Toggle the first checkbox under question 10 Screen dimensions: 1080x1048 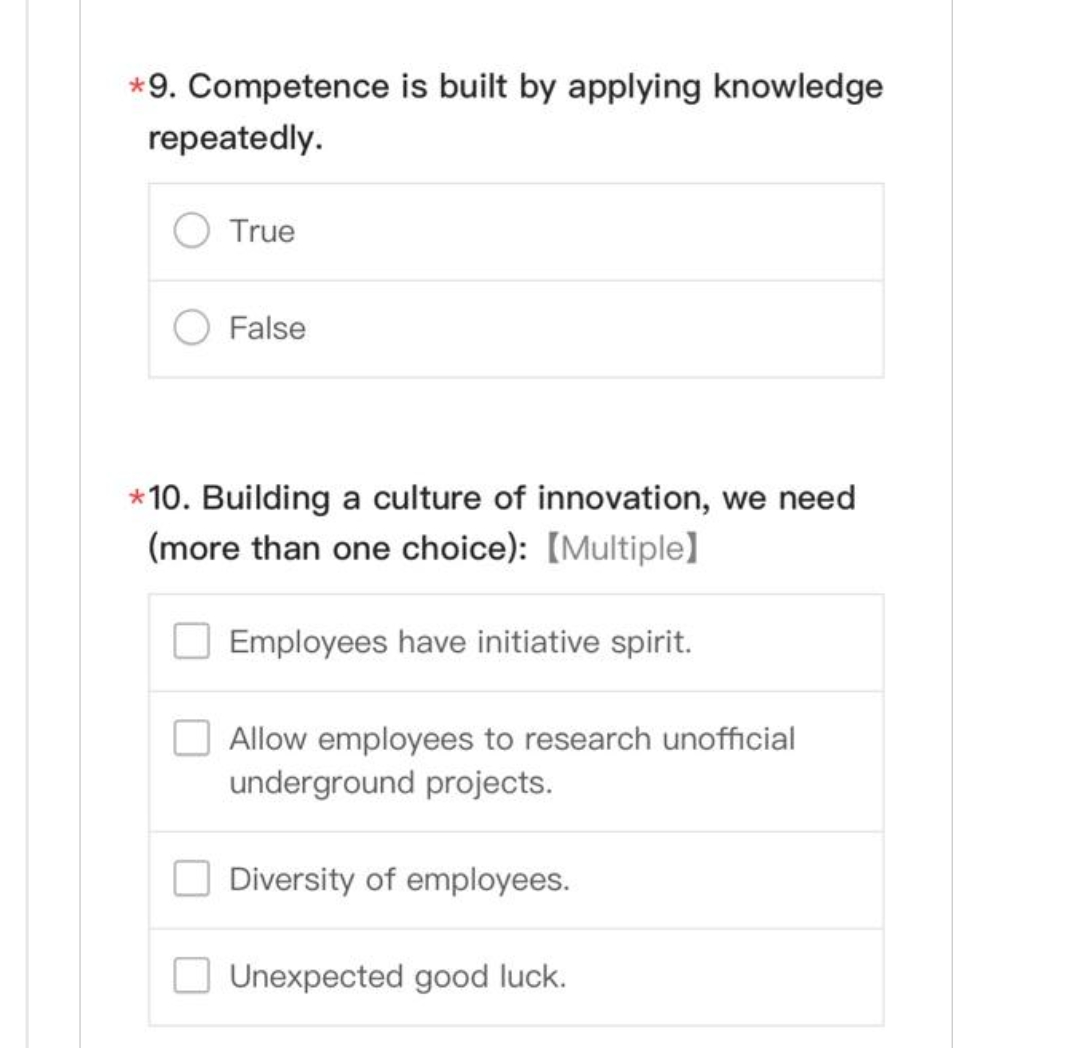point(190,642)
